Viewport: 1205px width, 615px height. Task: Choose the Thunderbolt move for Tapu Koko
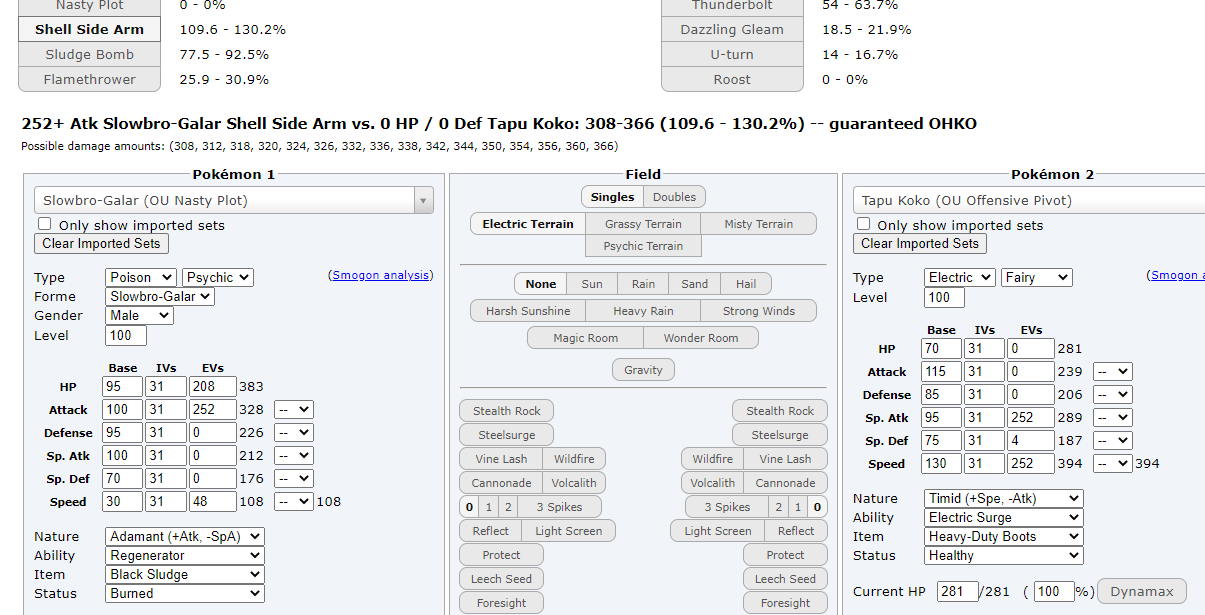[732, 6]
